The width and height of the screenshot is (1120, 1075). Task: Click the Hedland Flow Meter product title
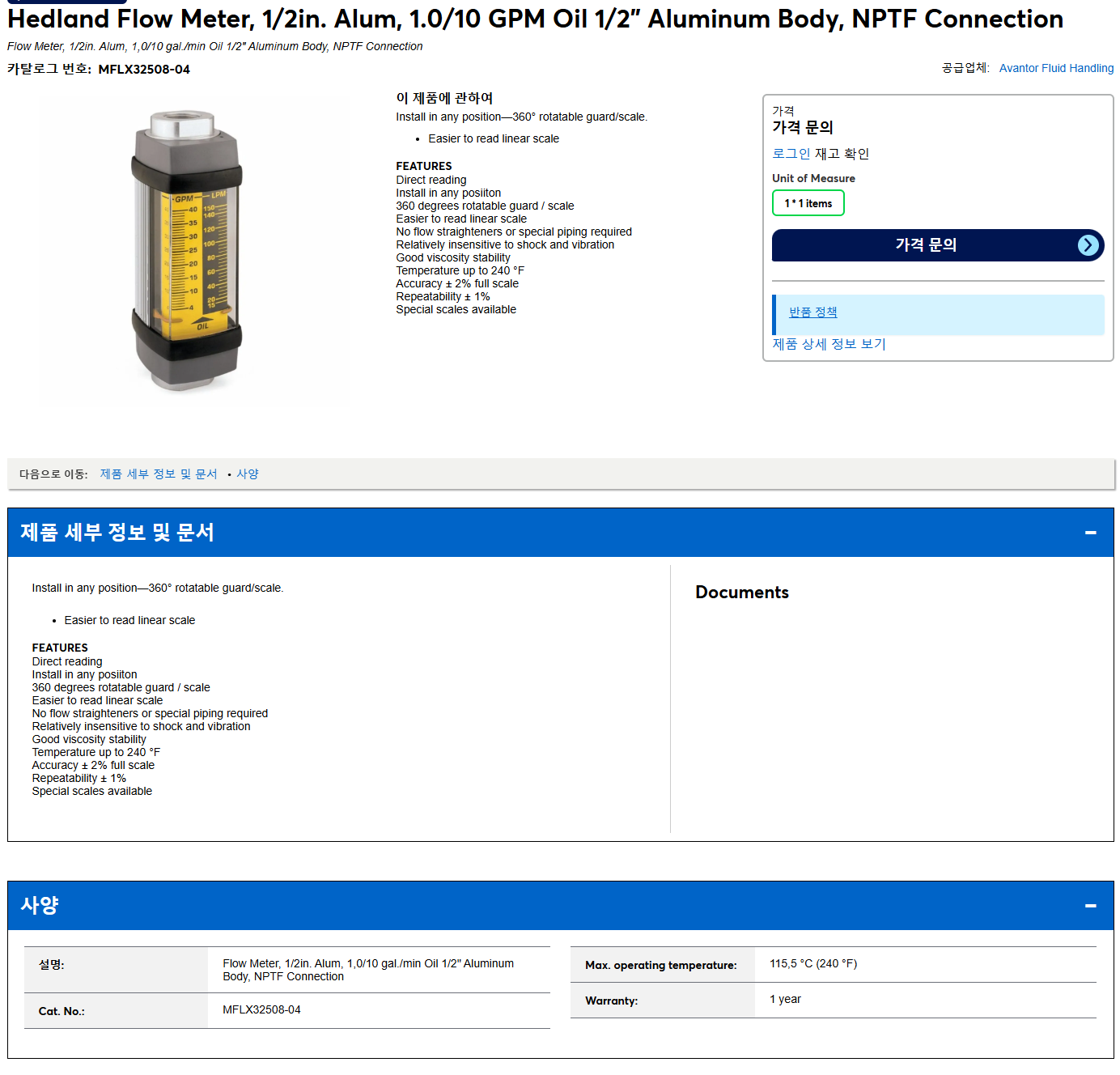pos(535,19)
